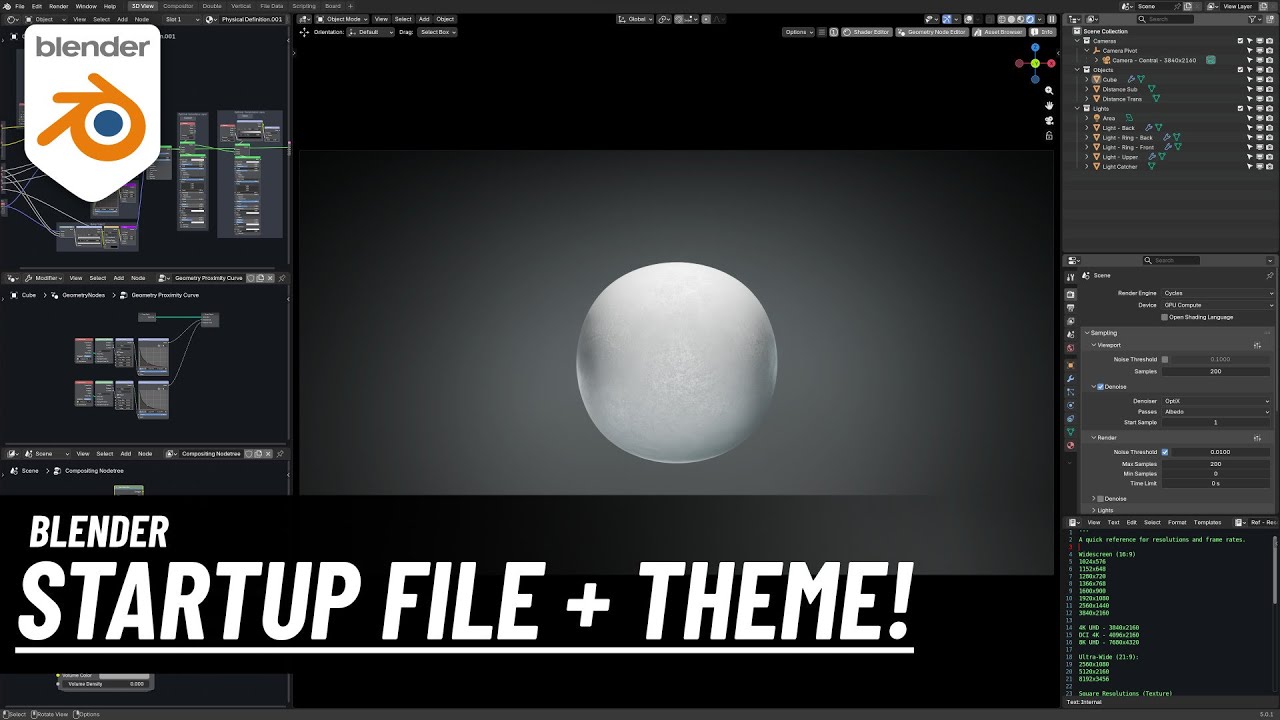Exclude Objects collection from view layer checkbox

[x=1241, y=70]
